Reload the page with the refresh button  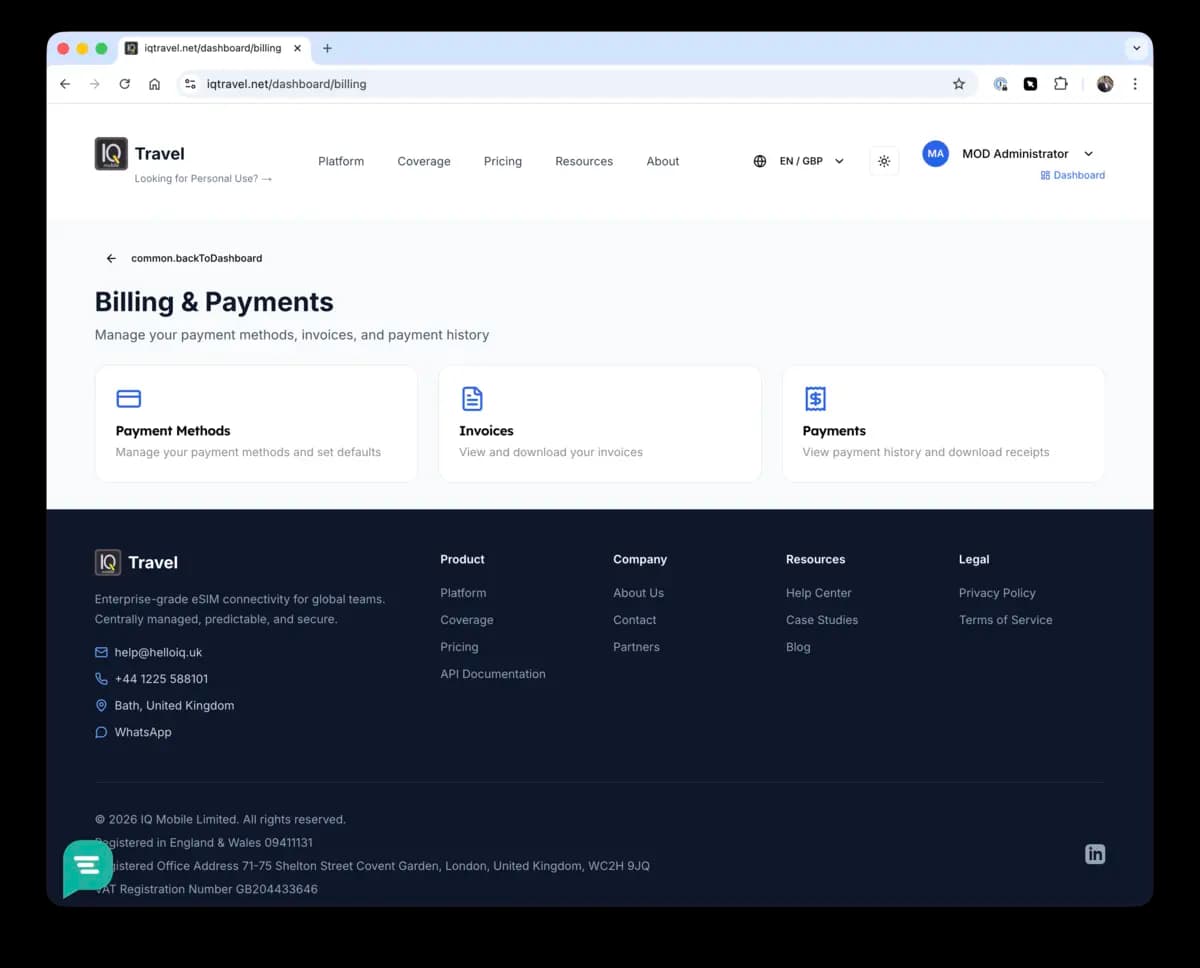coord(124,84)
